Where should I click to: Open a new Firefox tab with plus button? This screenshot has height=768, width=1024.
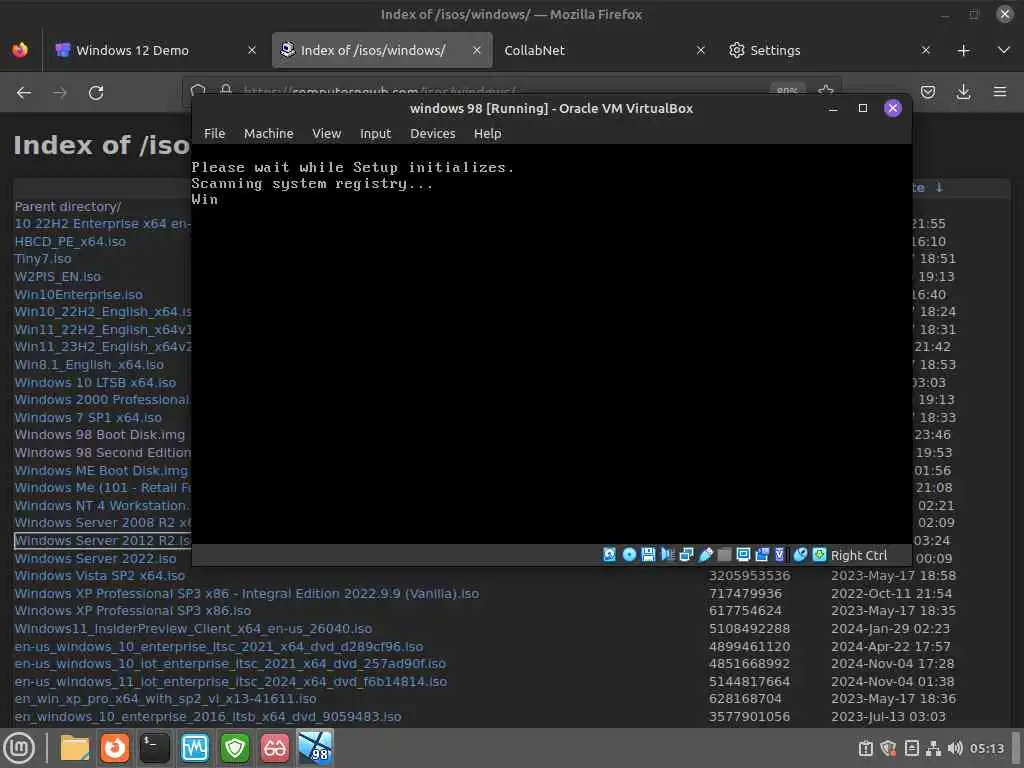(x=963, y=50)
